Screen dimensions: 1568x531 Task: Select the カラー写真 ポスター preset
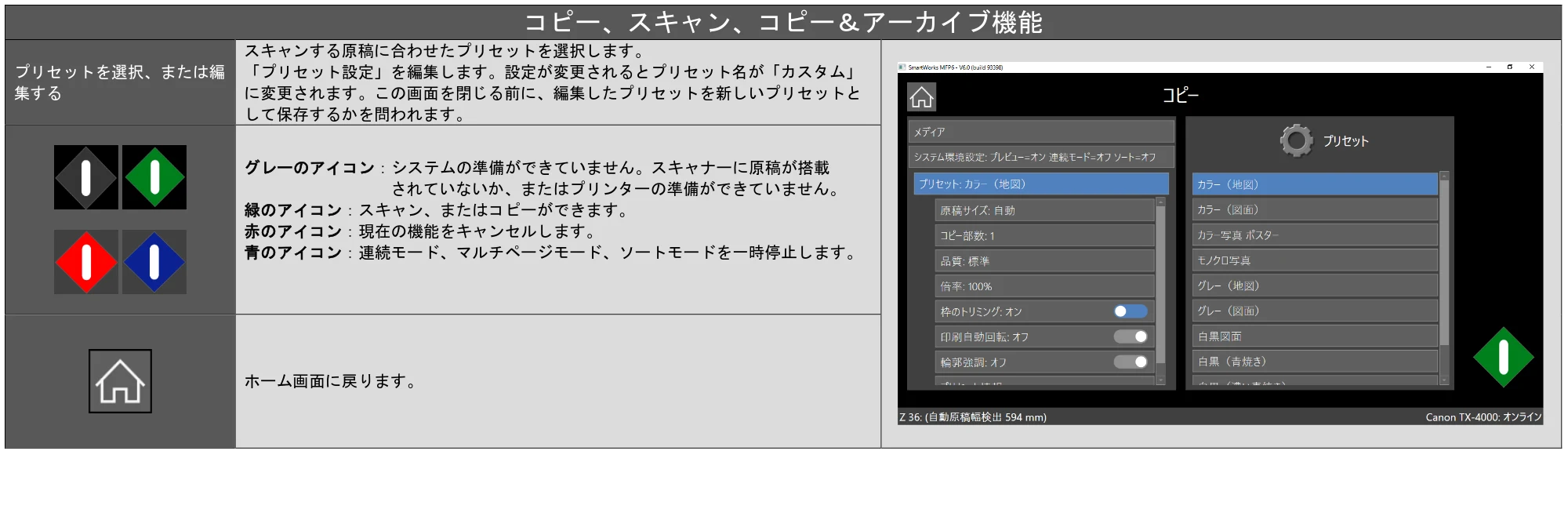[x=1315, y=235]
